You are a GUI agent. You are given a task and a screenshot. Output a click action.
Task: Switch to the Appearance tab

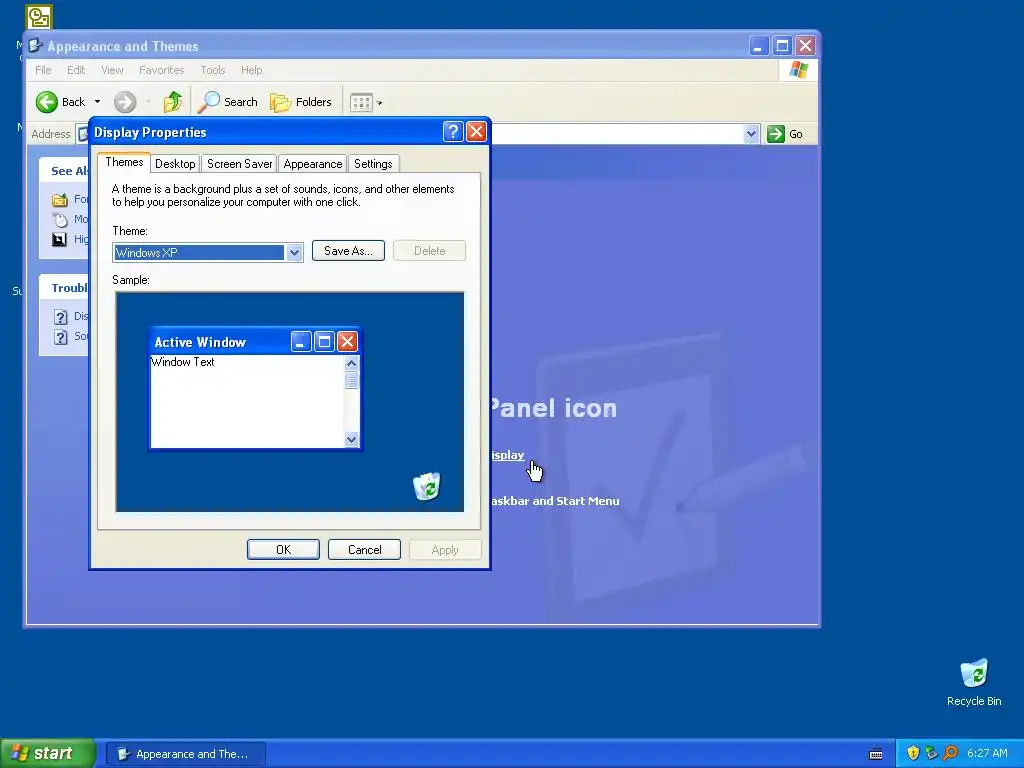[x=313, y=164]
